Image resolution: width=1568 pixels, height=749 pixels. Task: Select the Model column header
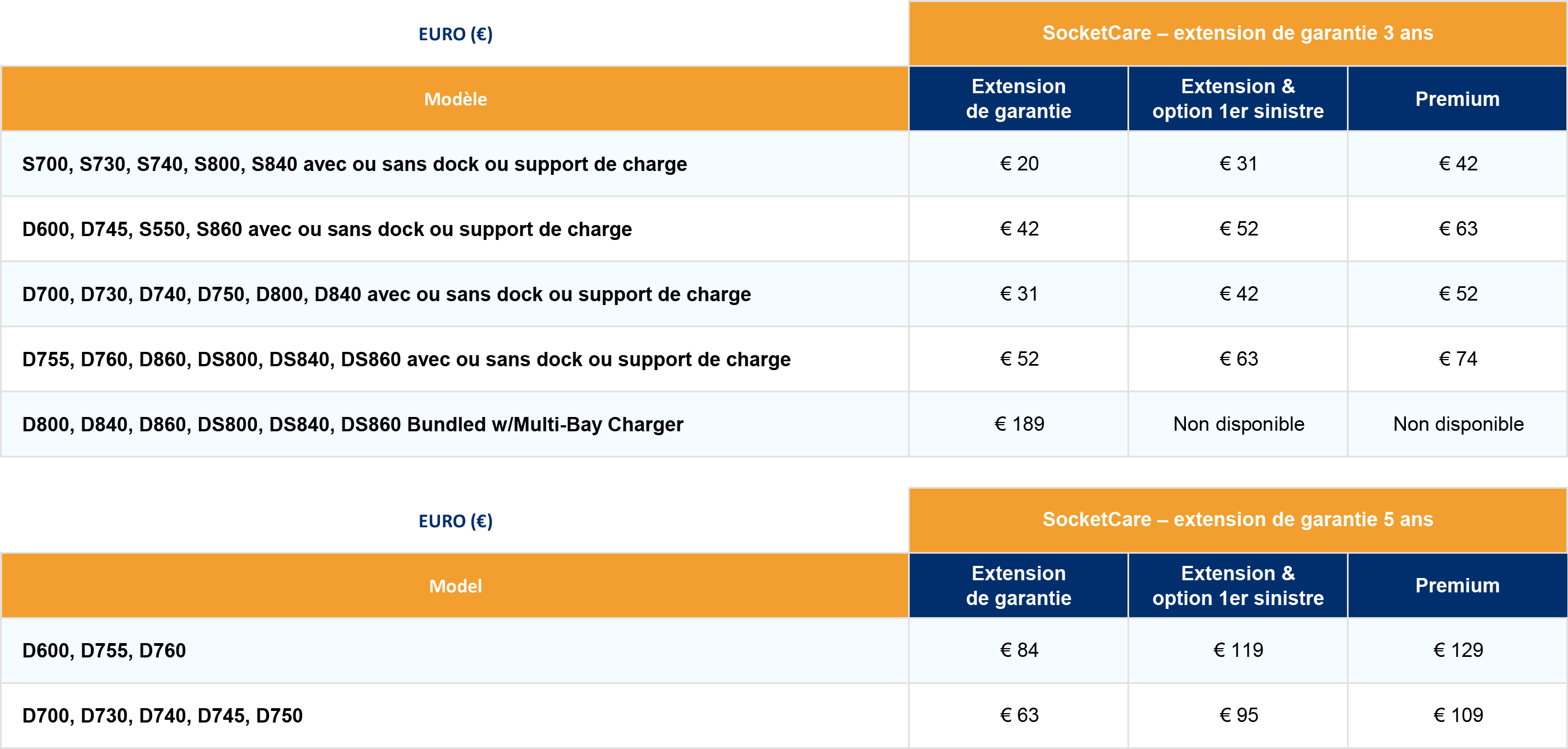tap(455, 586)
